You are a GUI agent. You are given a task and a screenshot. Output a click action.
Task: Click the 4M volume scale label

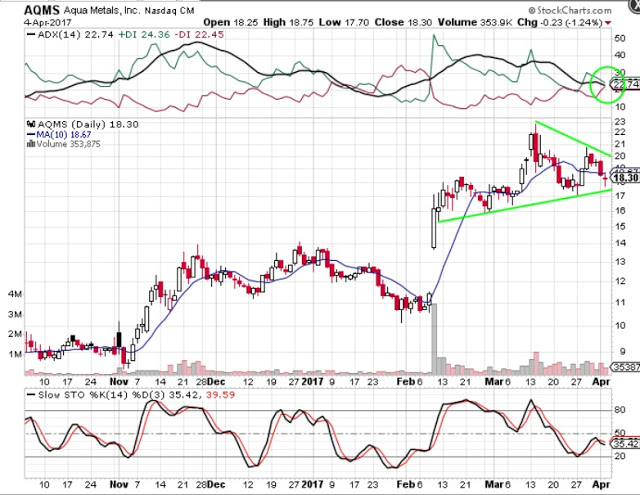pyautogui.click(x=15, y=294)
